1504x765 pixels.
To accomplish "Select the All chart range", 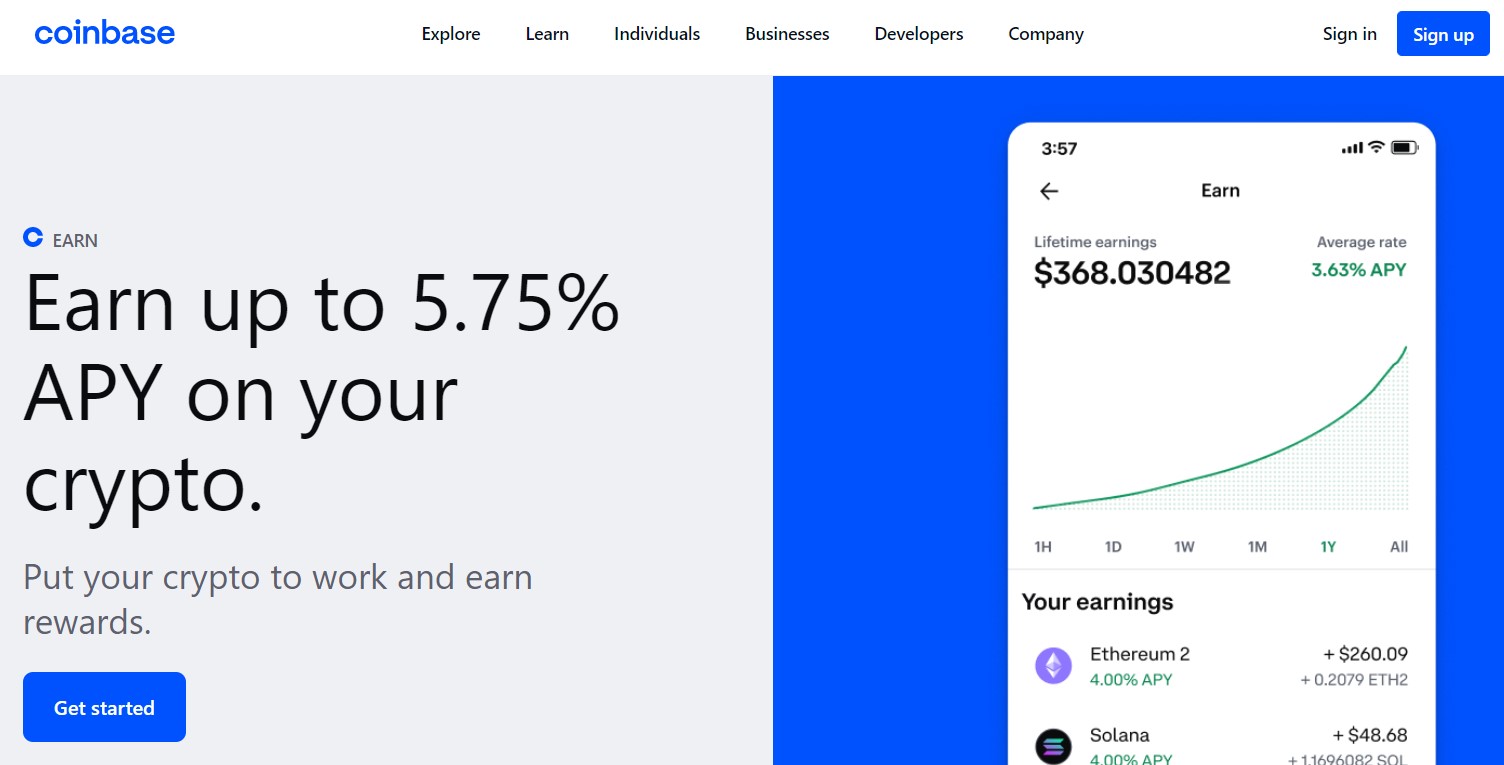I will point(1399,547).
